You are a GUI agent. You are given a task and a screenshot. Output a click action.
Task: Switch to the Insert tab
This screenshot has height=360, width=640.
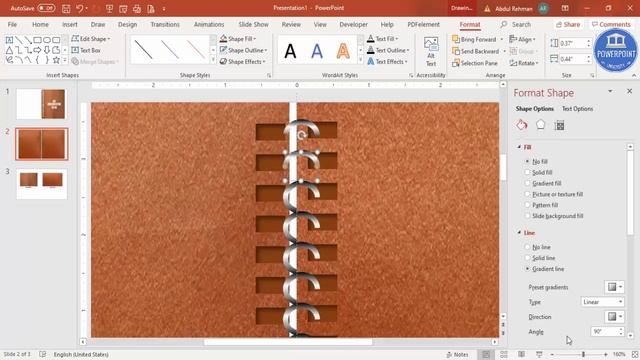point(69,24)
